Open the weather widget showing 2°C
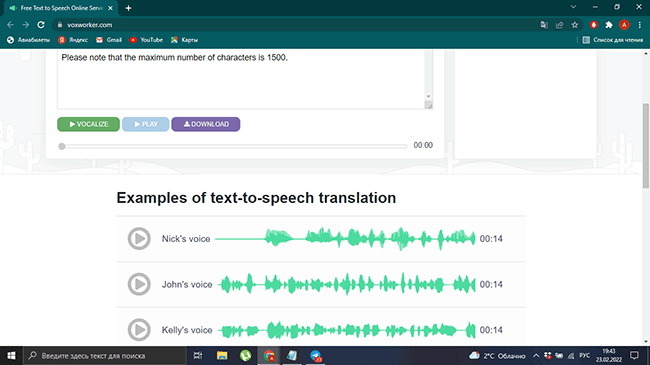The height and width of the screenshot is (365, 650). pos(497,355)
